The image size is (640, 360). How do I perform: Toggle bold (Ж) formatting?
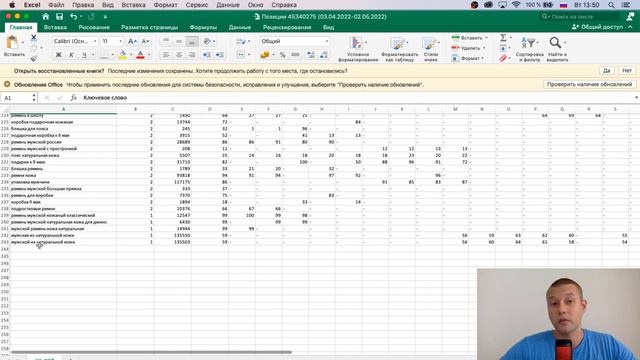58,55
